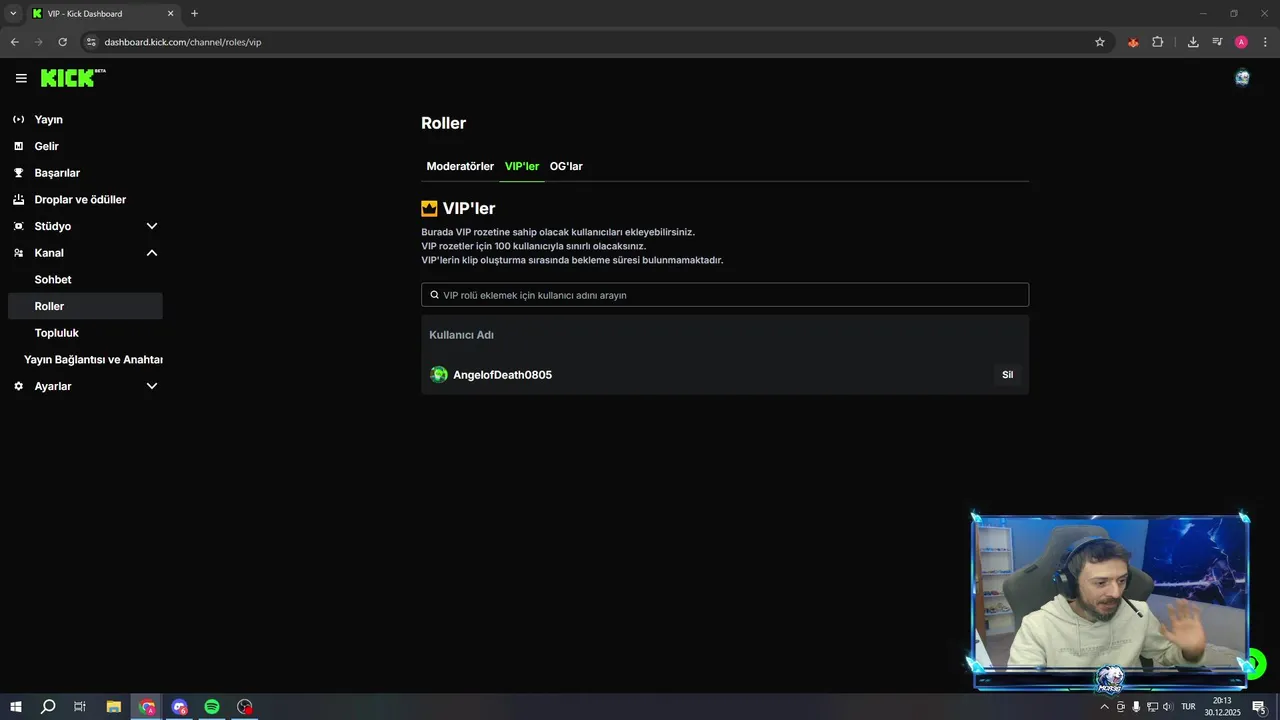Screen dimensions: 1280x720
Task: Open the MetaMask fox extension
Action: [x=1133, y=42]
